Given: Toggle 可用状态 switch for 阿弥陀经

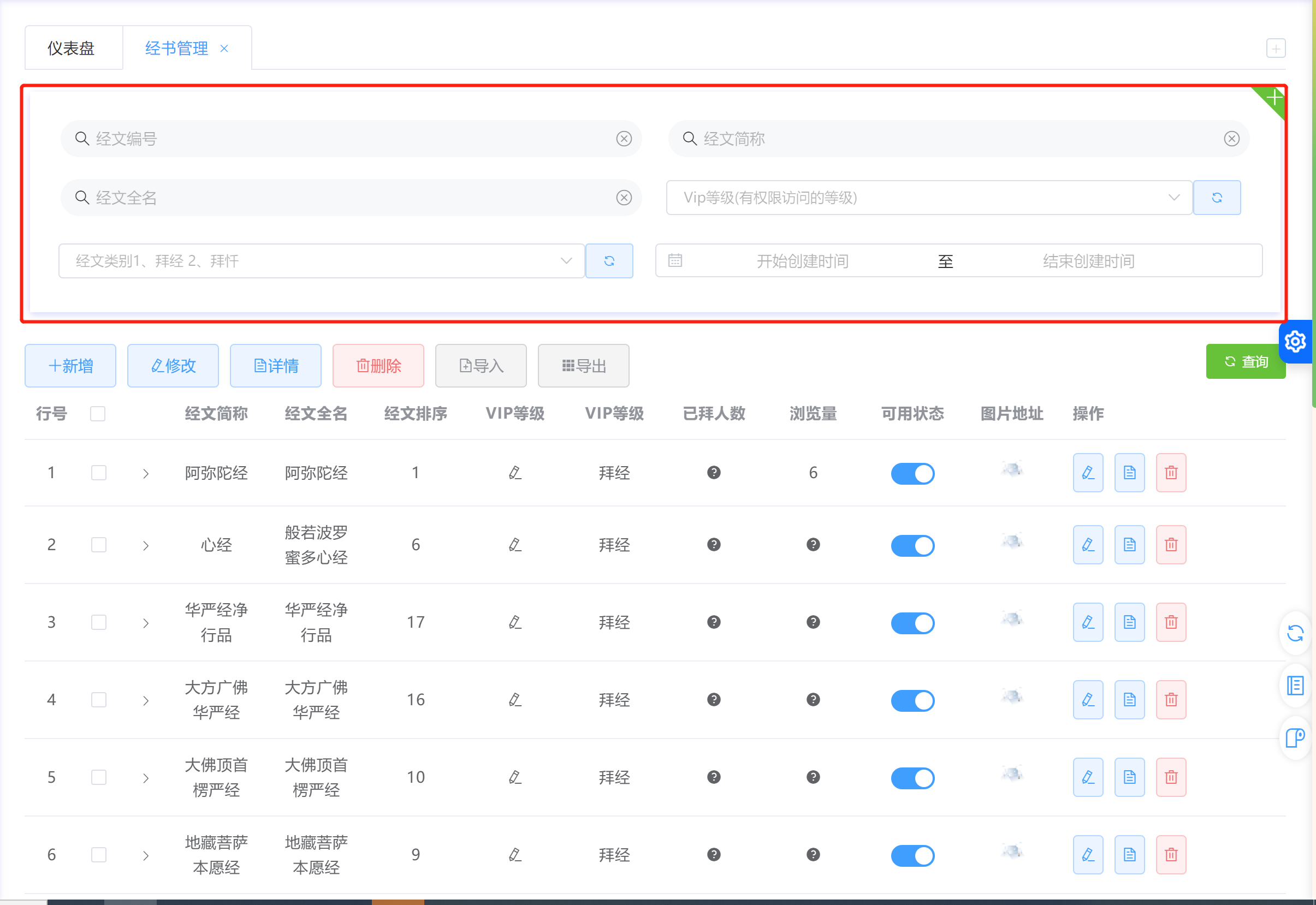Looking at the screenshot, I should point(912,473).
